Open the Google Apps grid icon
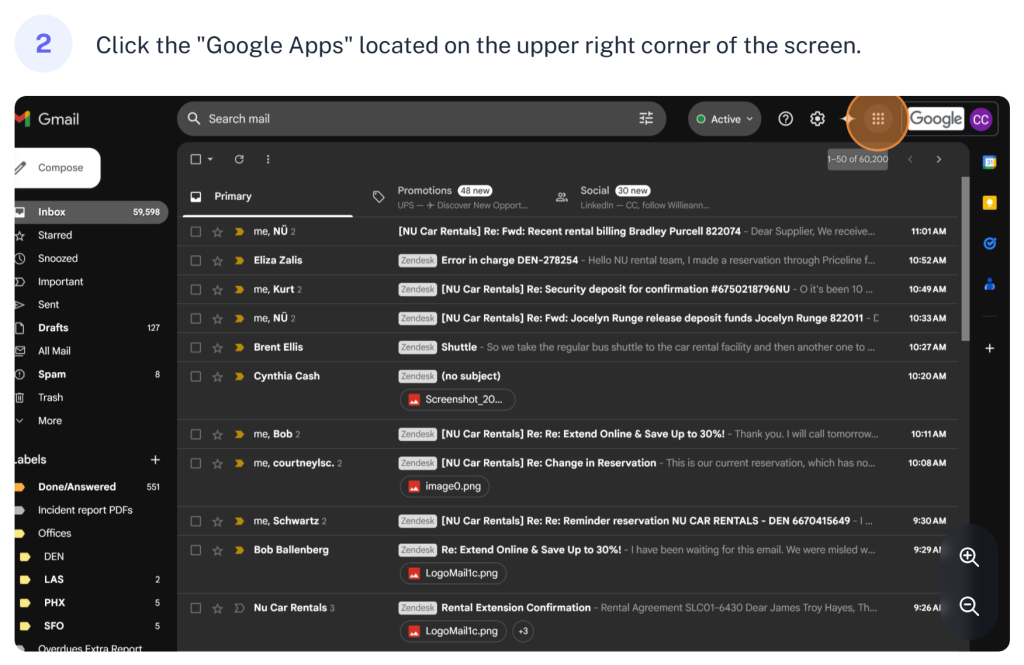Image resolution: width=1024 pixels, height=665 pixels. coord(877,119)
